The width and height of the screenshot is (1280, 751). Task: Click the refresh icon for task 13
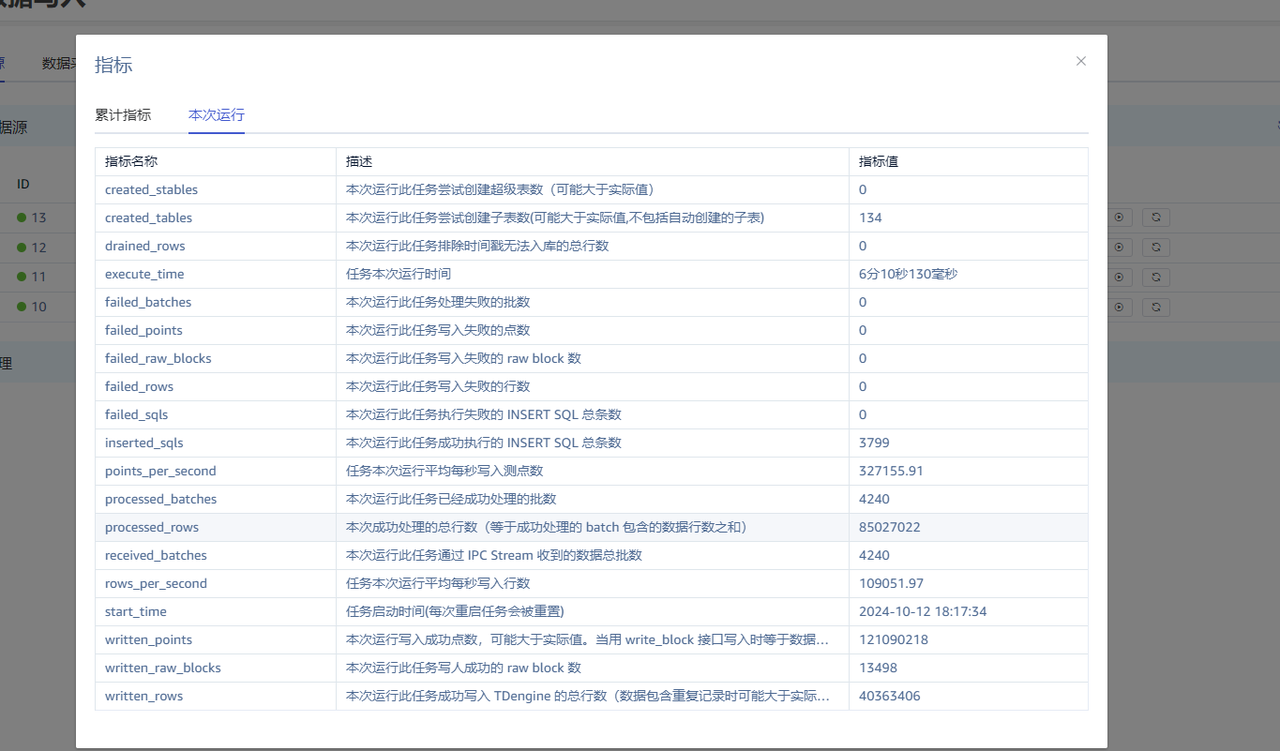coord(1156,217)
